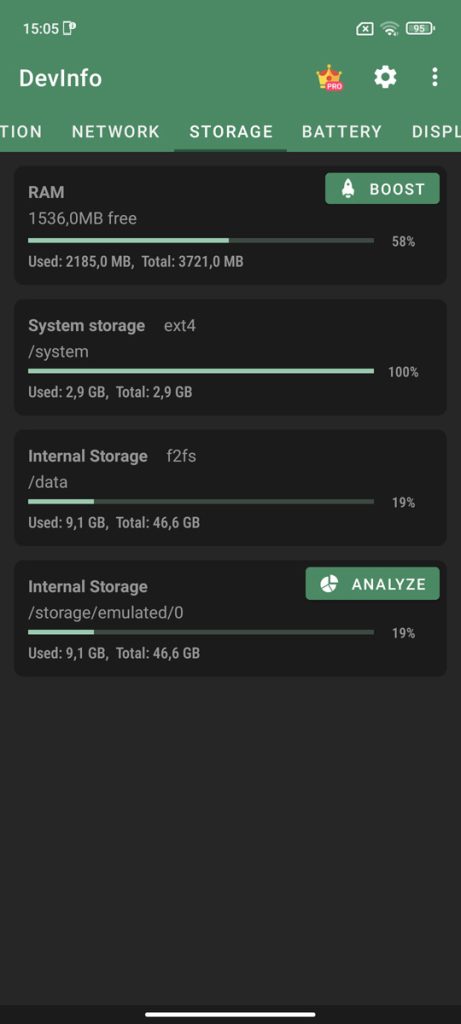Select the System storage ext4 card
The height and width of the screenshot is (1024, 461).
pos(230,357)
